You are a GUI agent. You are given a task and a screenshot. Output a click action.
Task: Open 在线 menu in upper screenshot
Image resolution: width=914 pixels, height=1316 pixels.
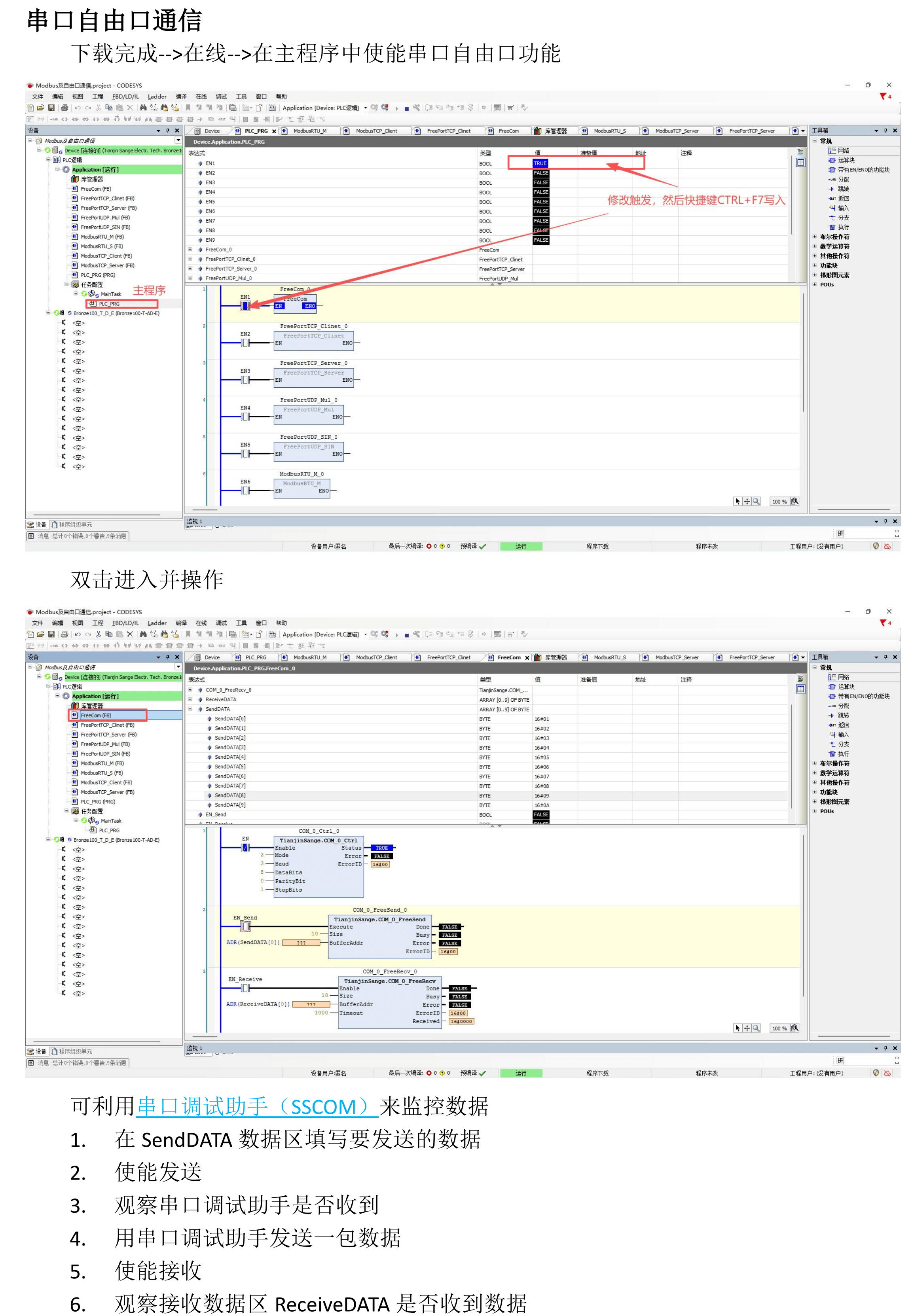[x=201, y=96]
